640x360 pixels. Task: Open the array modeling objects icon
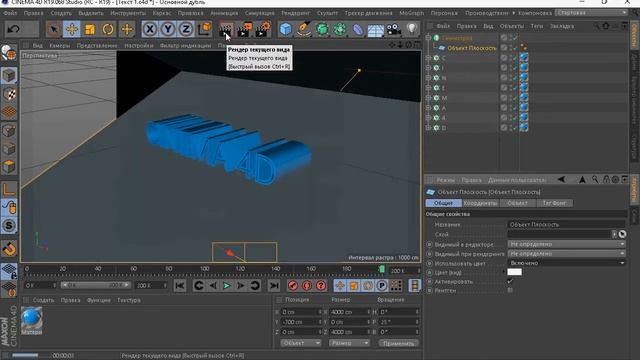[x=340, y=29]
